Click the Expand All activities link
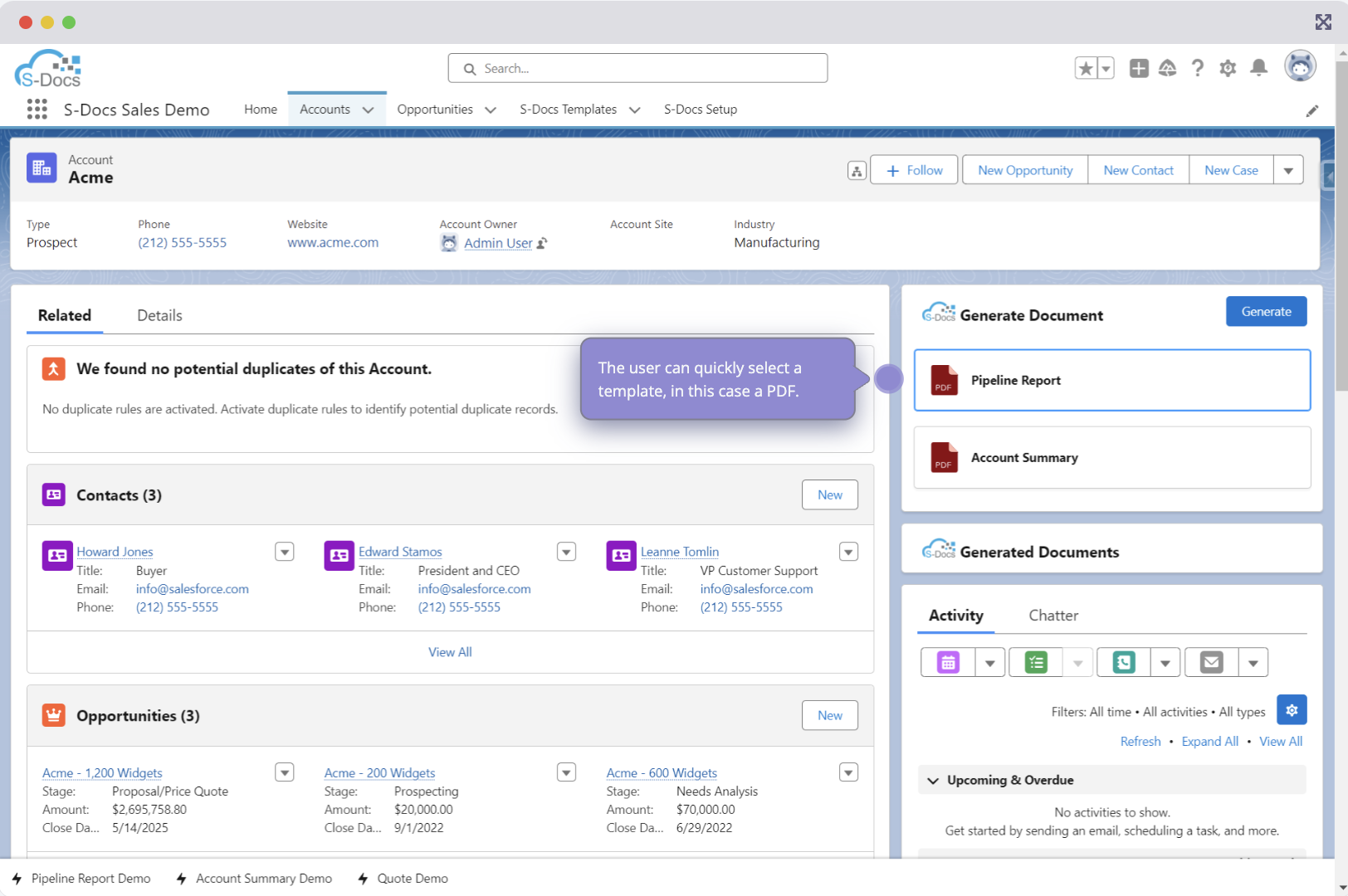Viewport: 1348px width, 896px height. pyautogui.click(x=1209, y=742)
